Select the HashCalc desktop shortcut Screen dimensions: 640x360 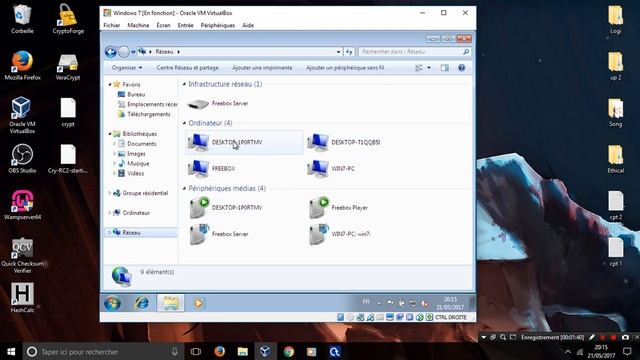[x=22, y=298]
